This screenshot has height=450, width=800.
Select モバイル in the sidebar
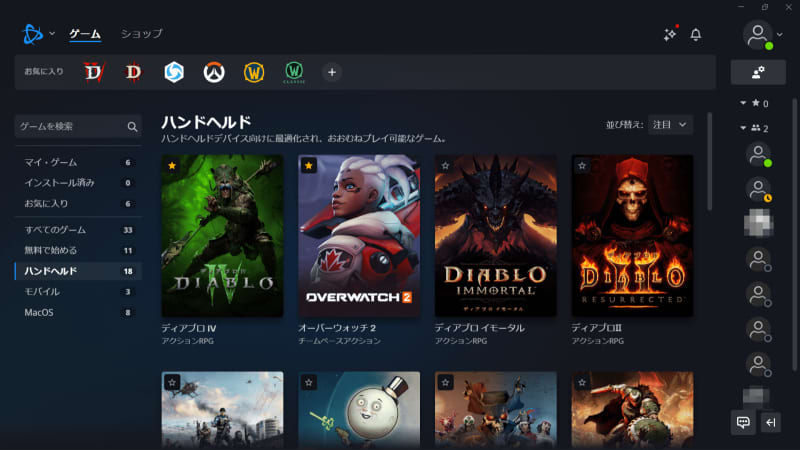pyautogui.click(x=42, y=291)
